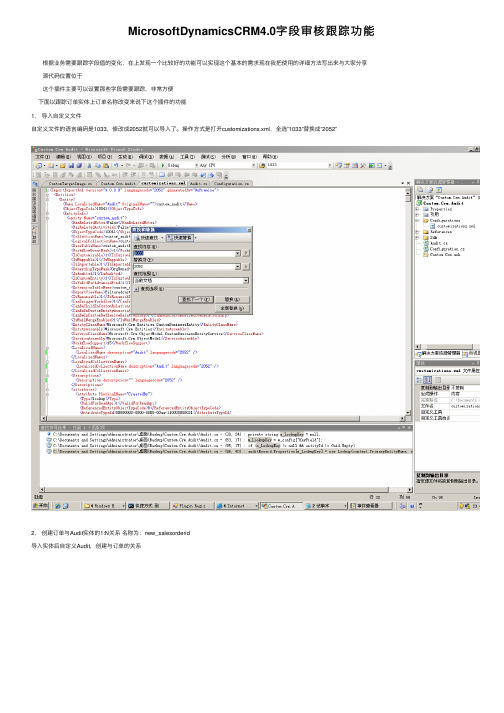Select the Quick Replace mode button
Screen dimensions: 504x713
pos(180,237)
